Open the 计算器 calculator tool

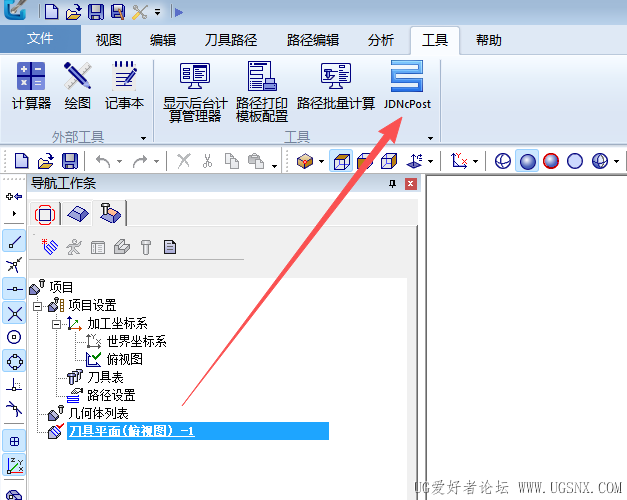coord(31,86)
